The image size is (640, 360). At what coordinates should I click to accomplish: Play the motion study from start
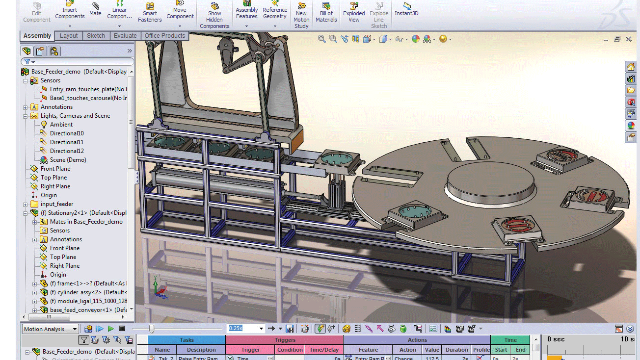pos(100,329)
